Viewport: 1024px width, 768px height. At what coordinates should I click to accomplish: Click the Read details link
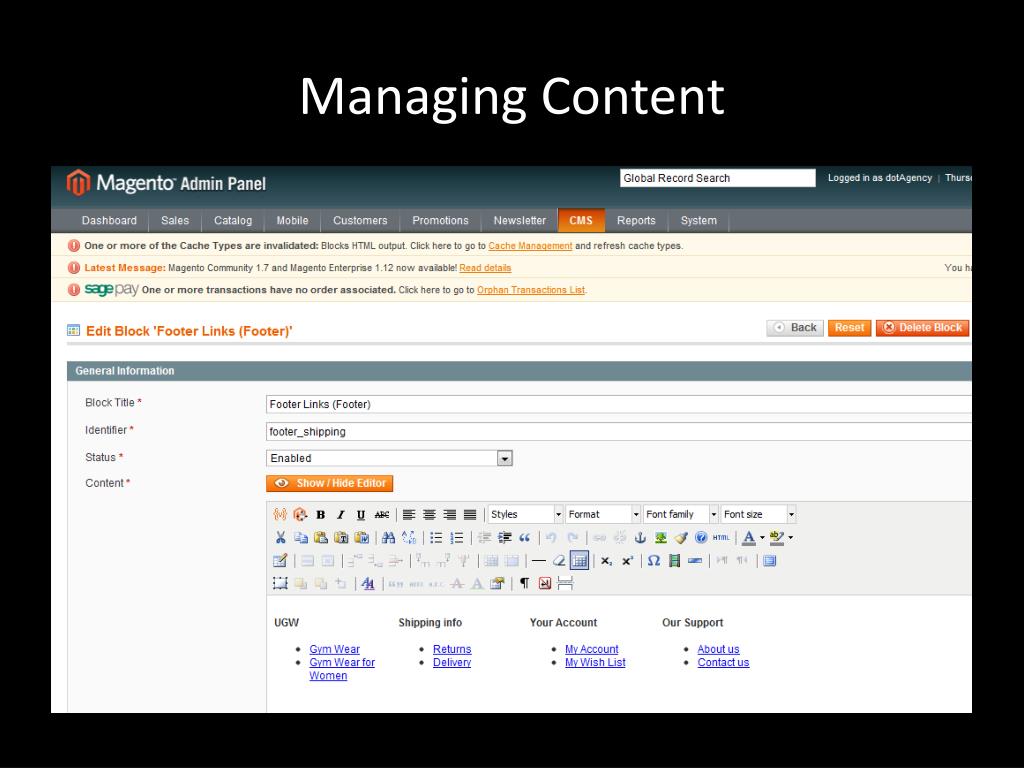pos(485,268)
